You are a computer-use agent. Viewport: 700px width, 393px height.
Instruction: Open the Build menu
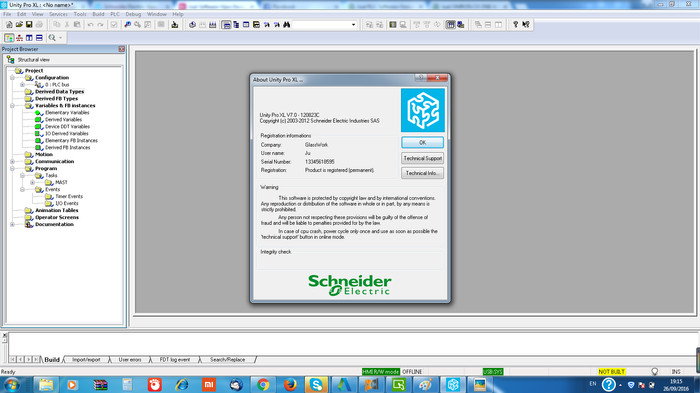tap(98, 14)
